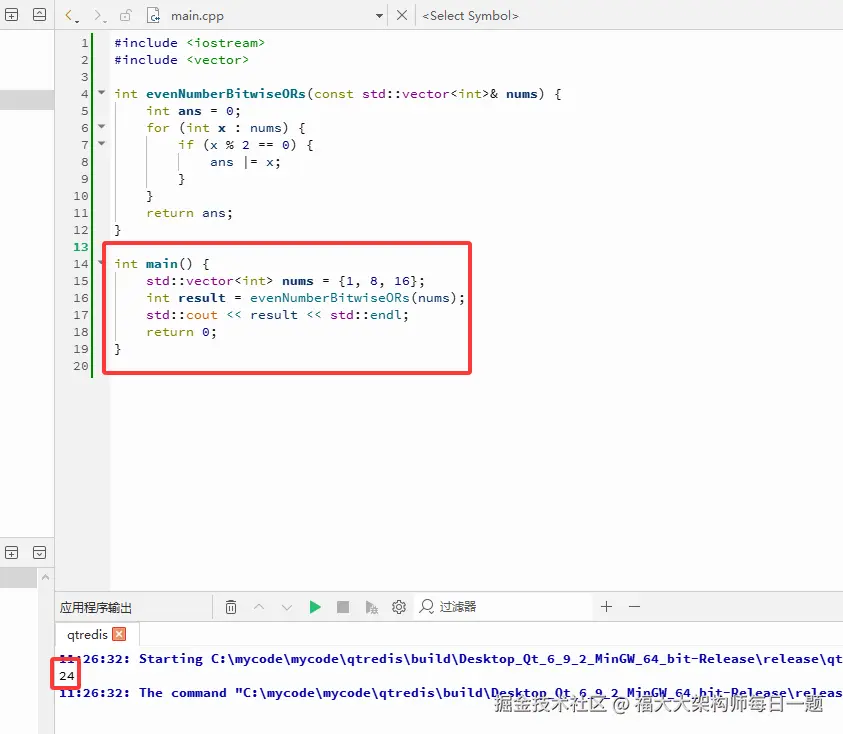Viewport: 843px width, 734px height.
Task: Zoom out output text with minus button
Action: pos(634,607)
